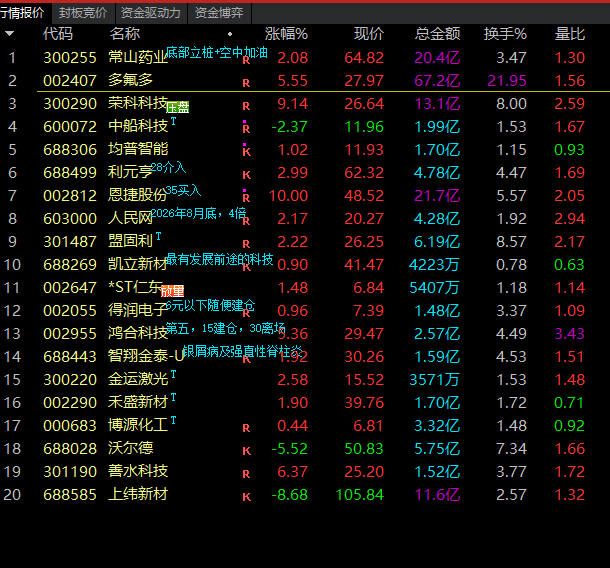Sort by the 总金额 column header

pos(438,34)
